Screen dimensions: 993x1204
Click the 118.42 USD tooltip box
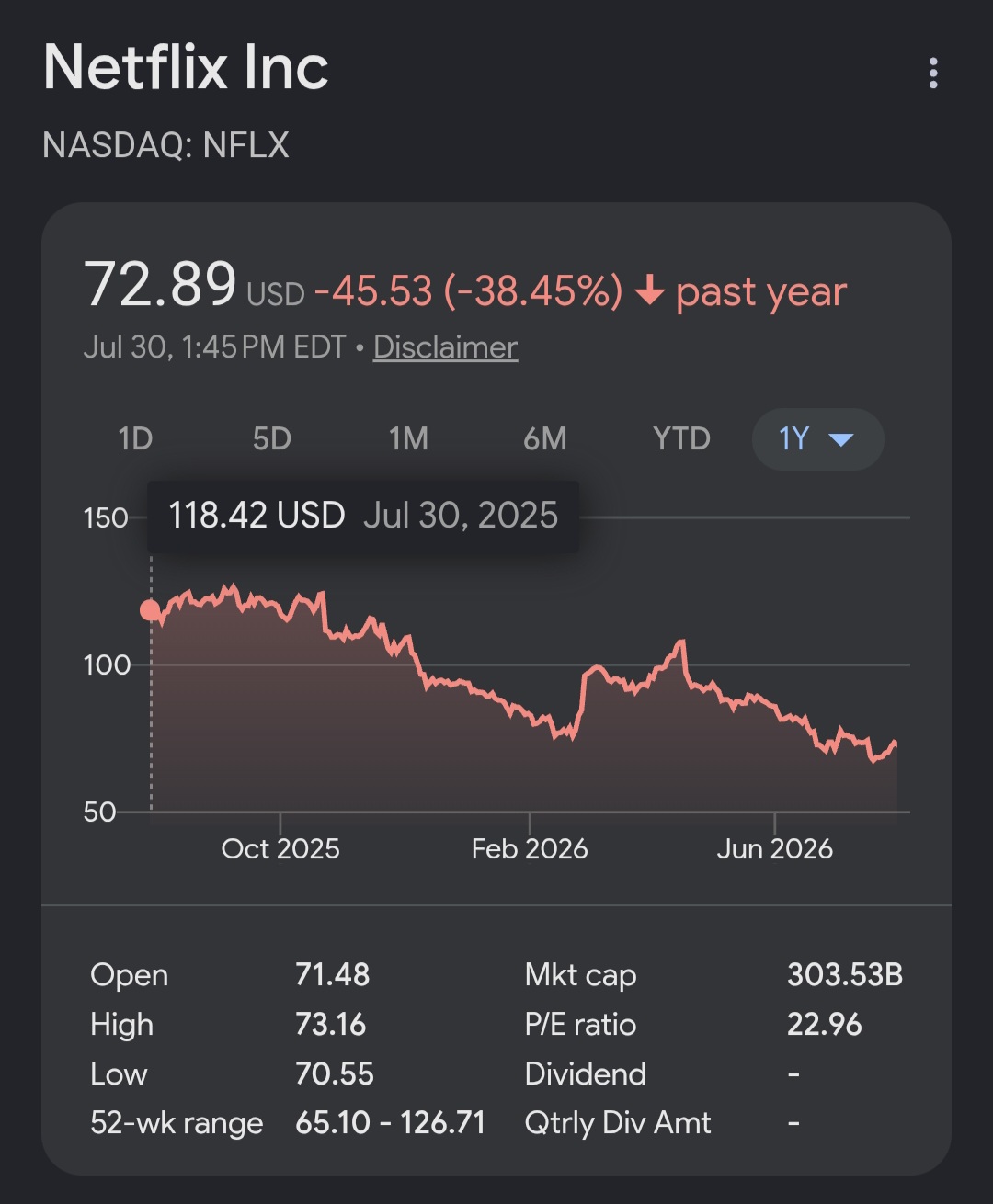tap(363, 517)
